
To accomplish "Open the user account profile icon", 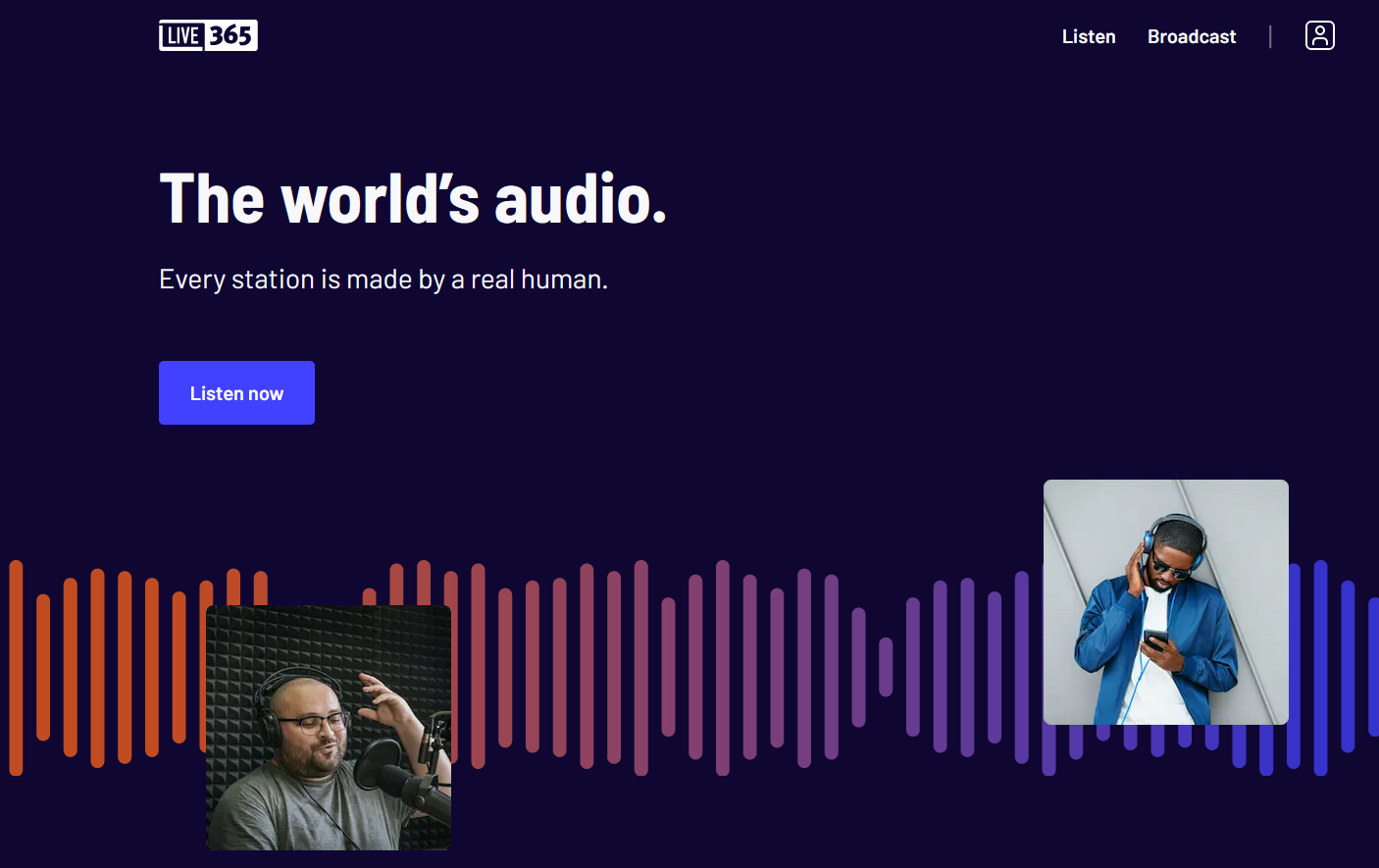I will point(1319,35).
